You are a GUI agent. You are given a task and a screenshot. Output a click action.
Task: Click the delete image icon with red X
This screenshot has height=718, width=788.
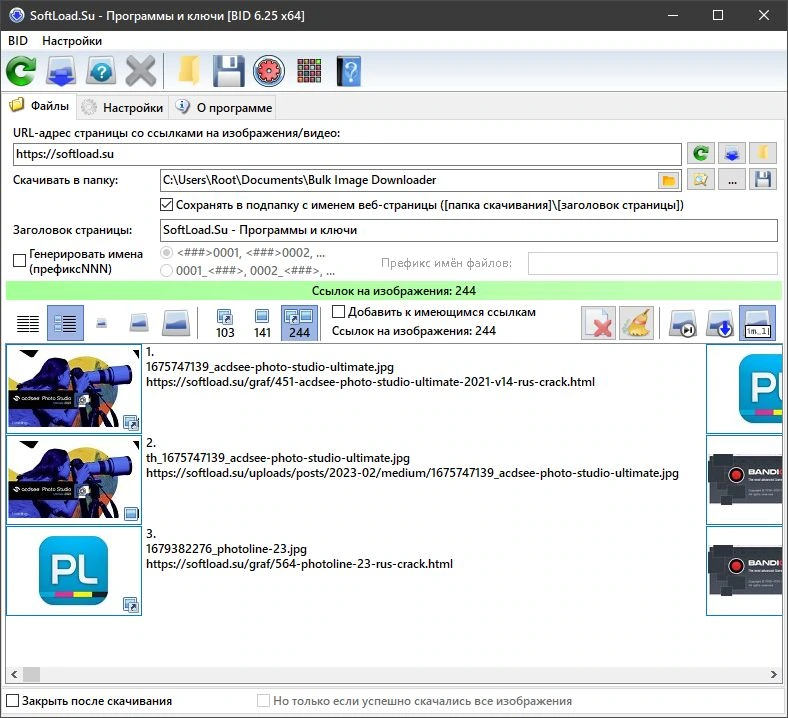coord(599,323)
